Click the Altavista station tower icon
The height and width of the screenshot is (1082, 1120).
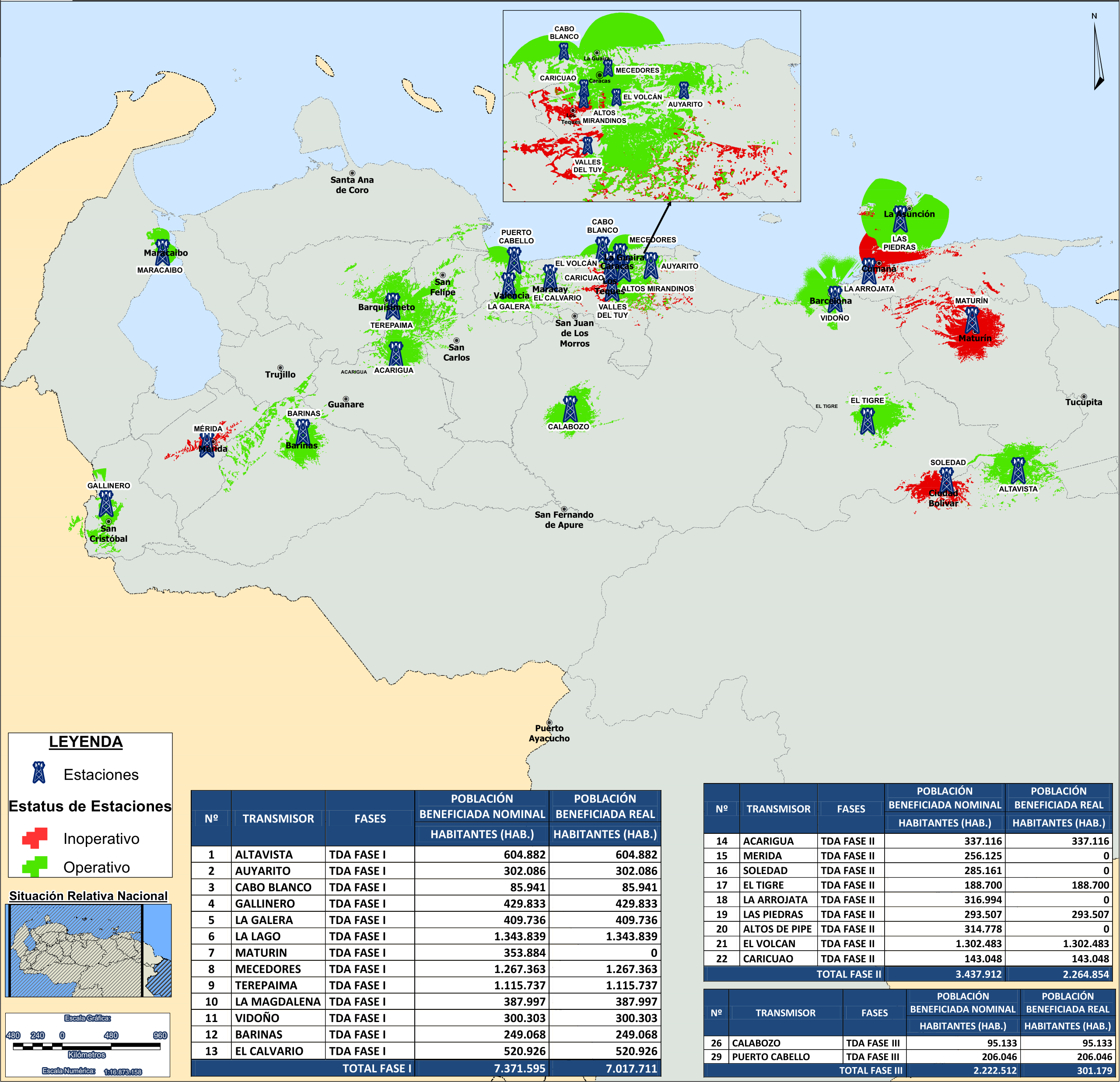[x=1018, y=471]
